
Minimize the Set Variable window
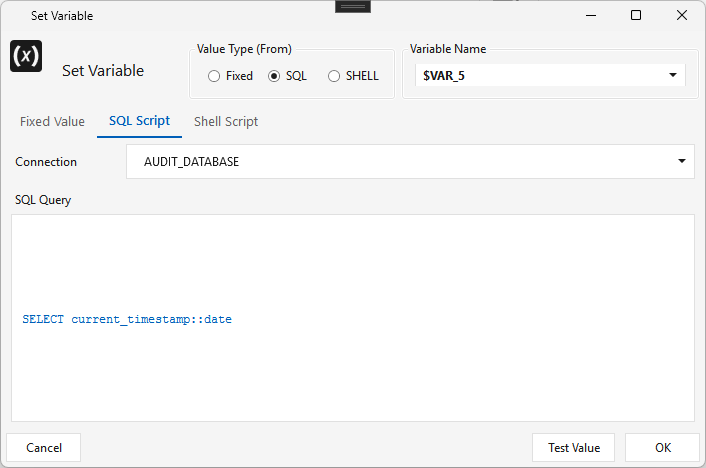591,16
